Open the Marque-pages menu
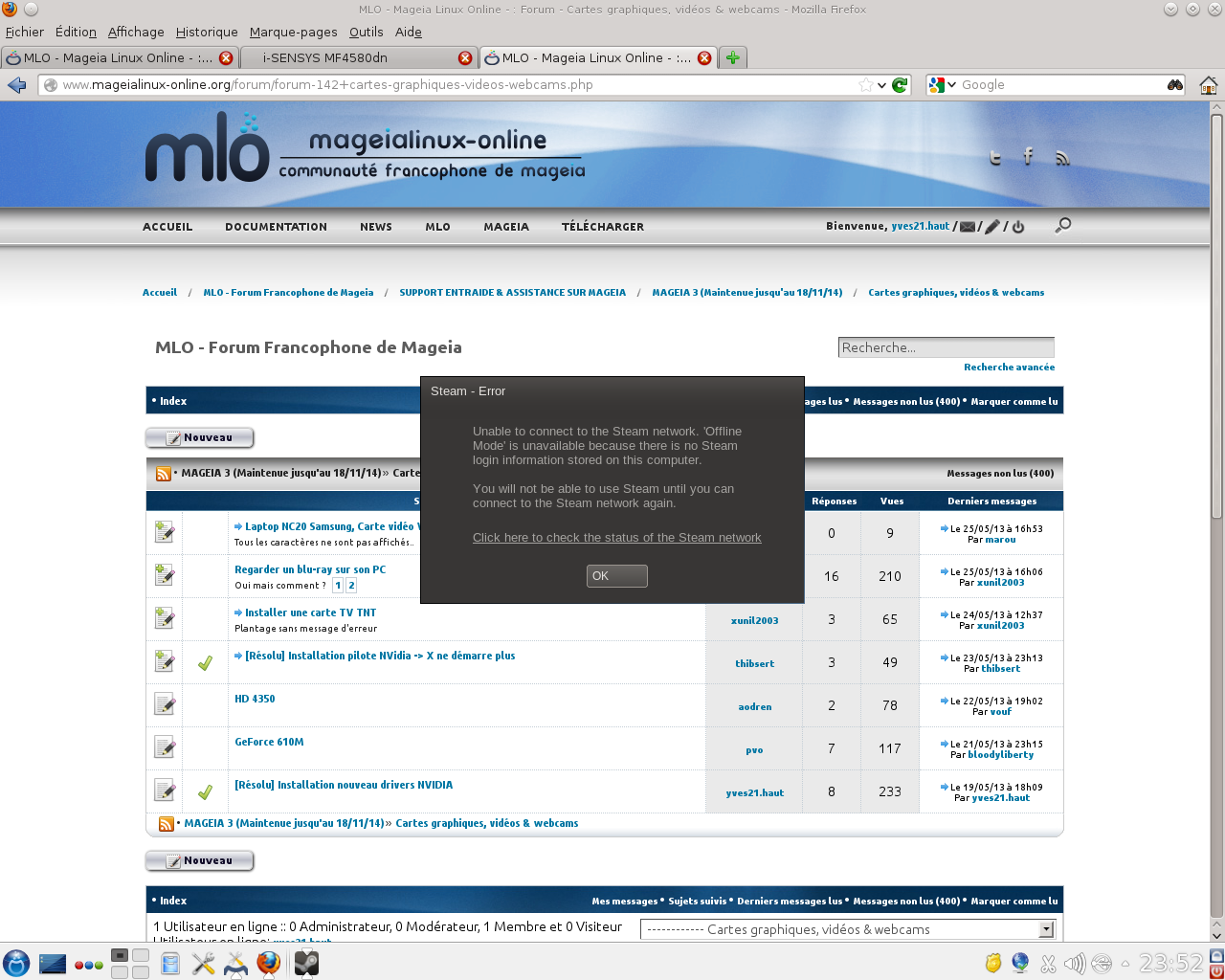1225x980 pixels. point(293,32)
